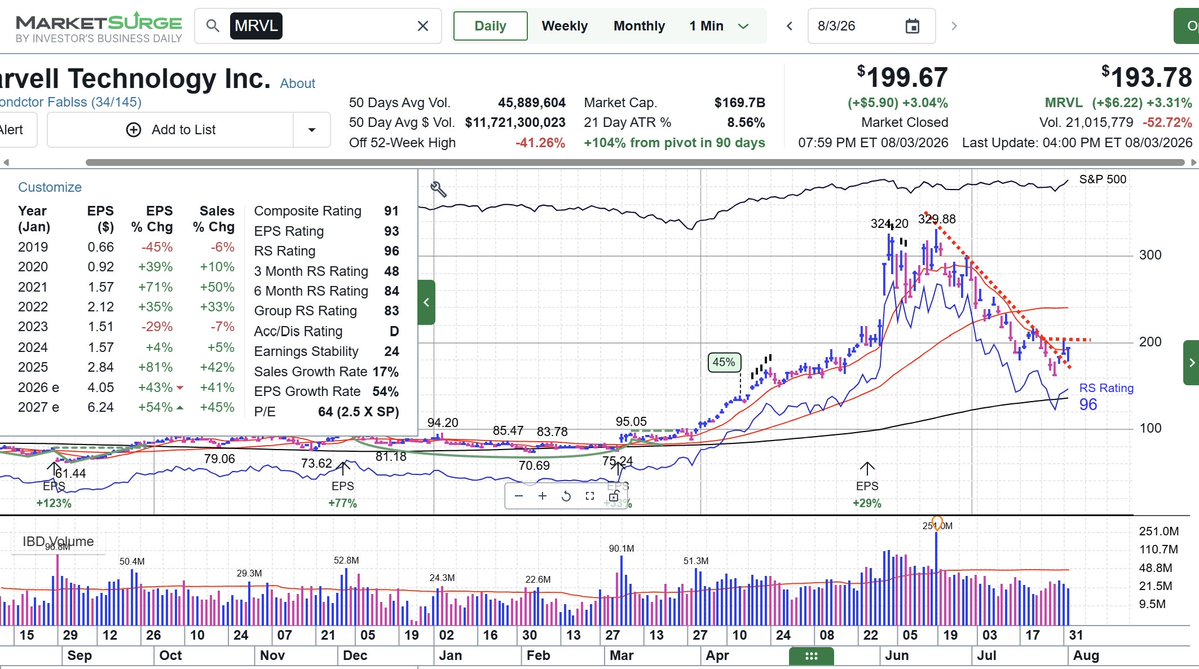Click the Earnings Stability row
Screen dimensions: 1199x669
(x=327, y=352)
